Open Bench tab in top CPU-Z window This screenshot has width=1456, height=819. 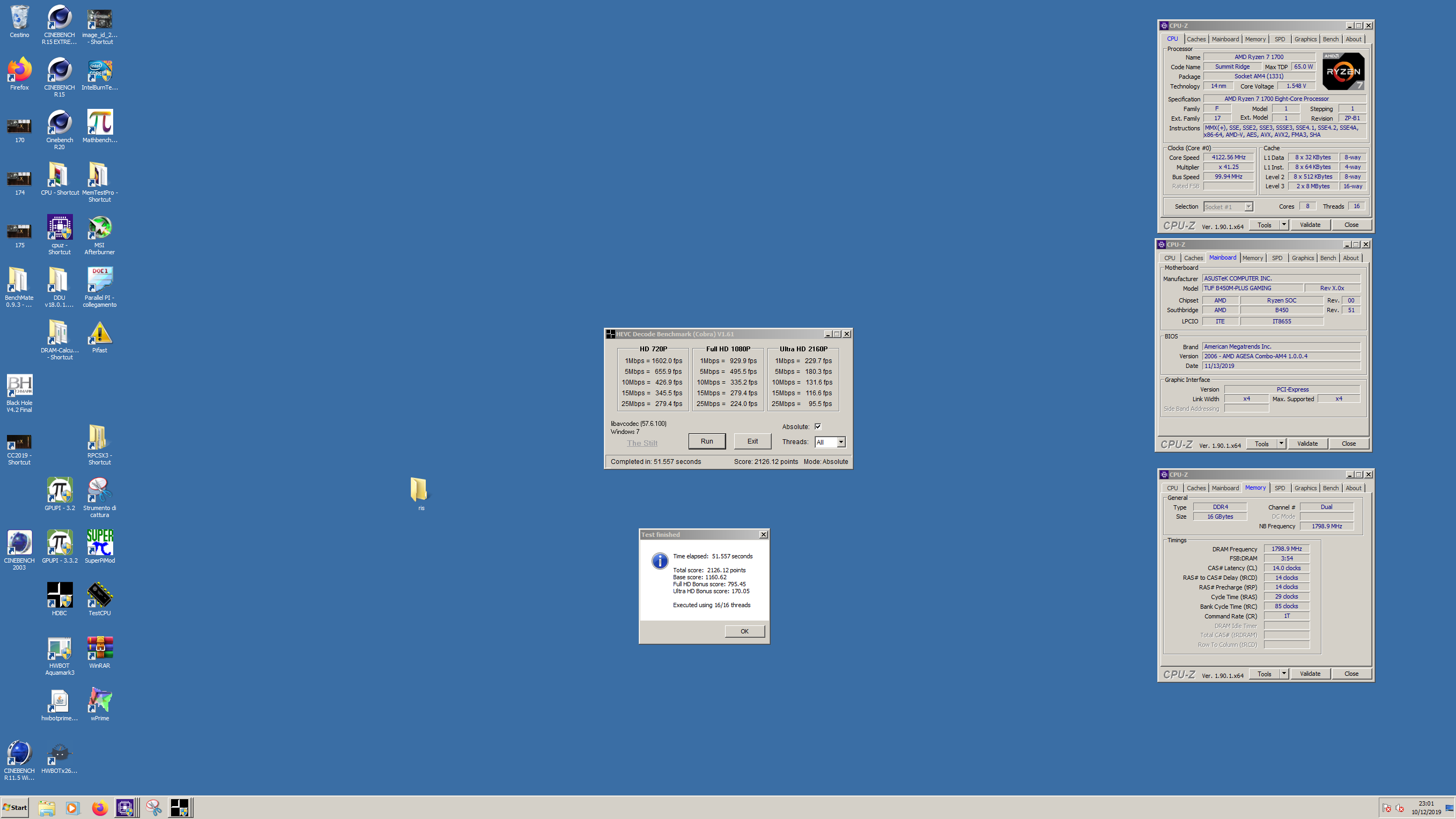click(x=1331, y=39)
